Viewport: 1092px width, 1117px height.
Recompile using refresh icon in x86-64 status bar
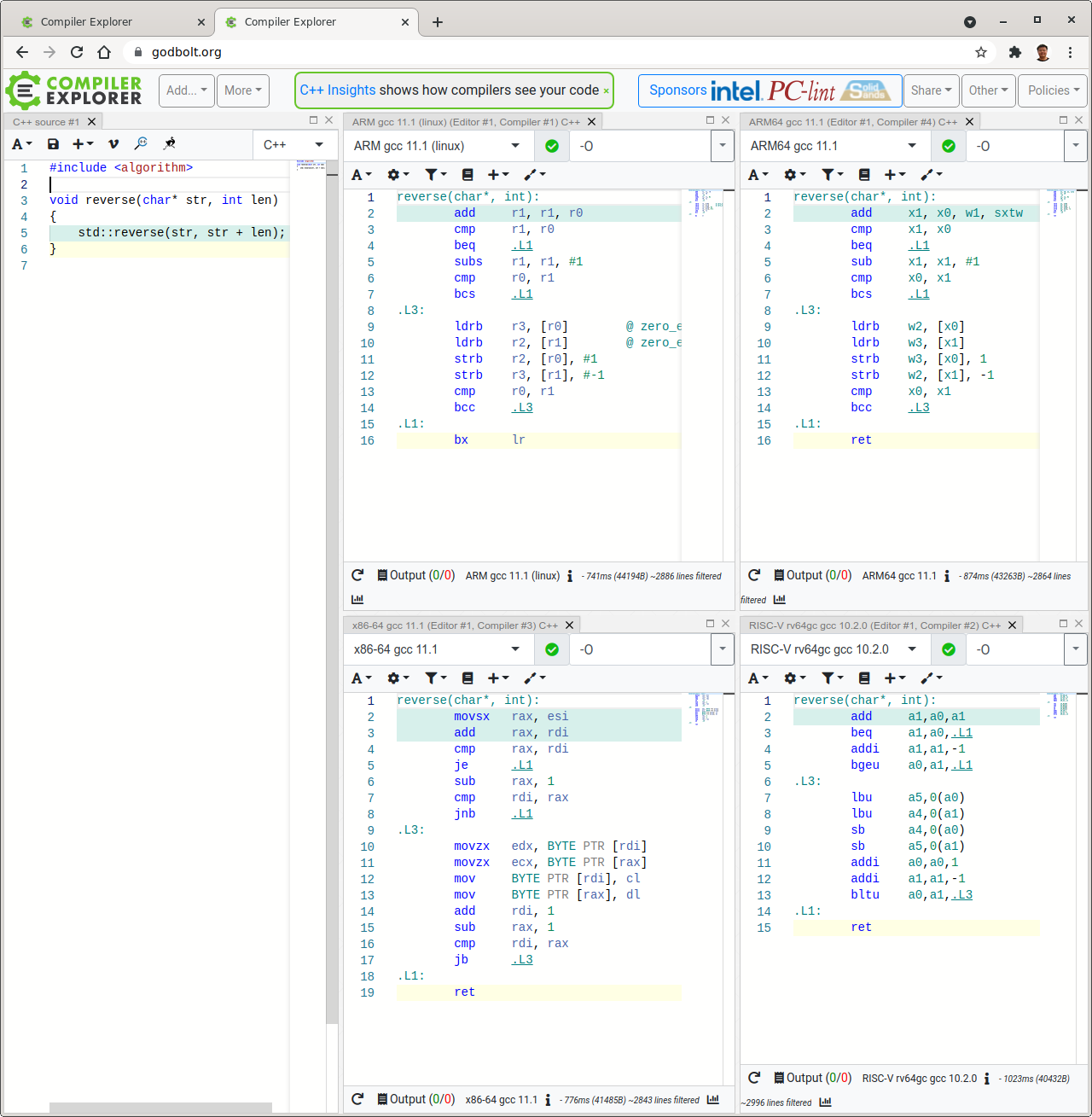point(358,1099)
